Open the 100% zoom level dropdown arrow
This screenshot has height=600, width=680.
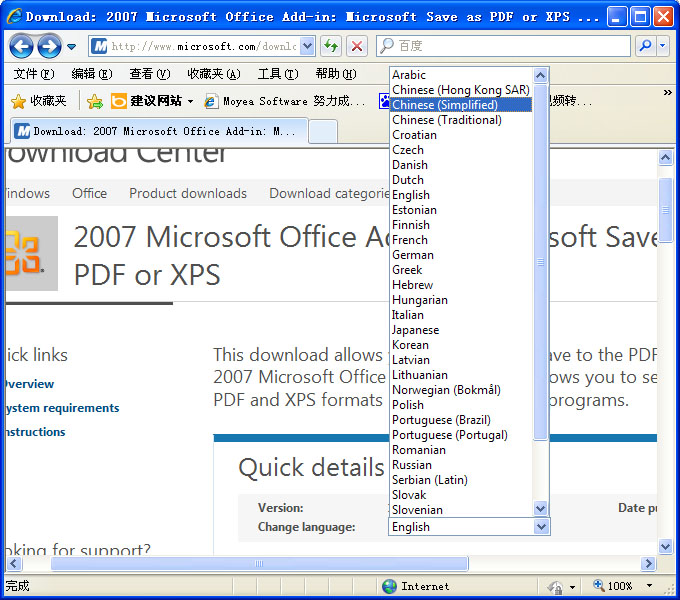649,586
